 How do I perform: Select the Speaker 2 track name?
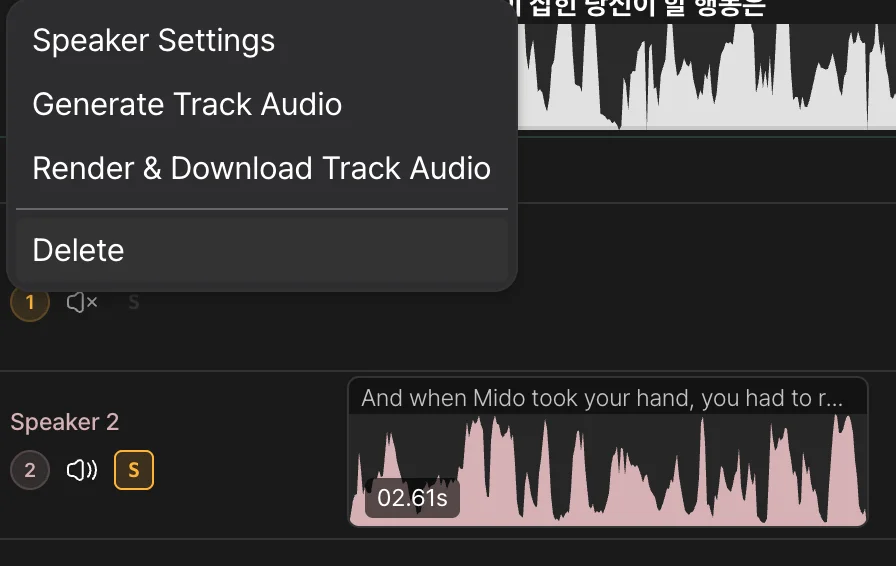click(x=64, y=422)
